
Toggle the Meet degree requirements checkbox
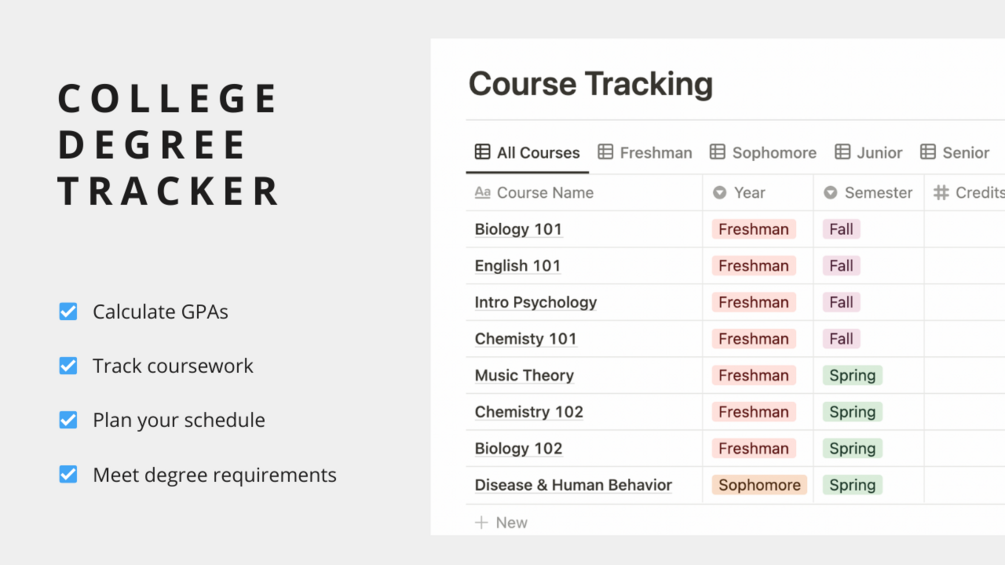coord(68,474)
